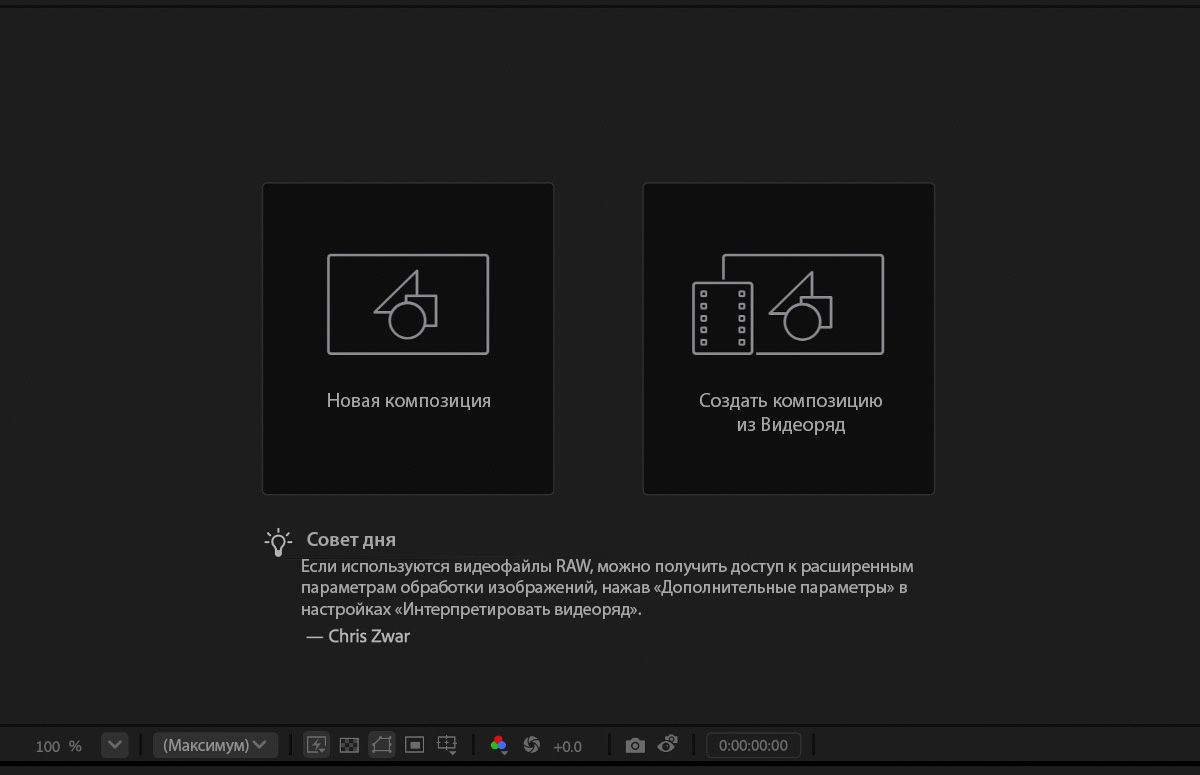Open the magnification ratio dropdown arrow

pos(115,745)
